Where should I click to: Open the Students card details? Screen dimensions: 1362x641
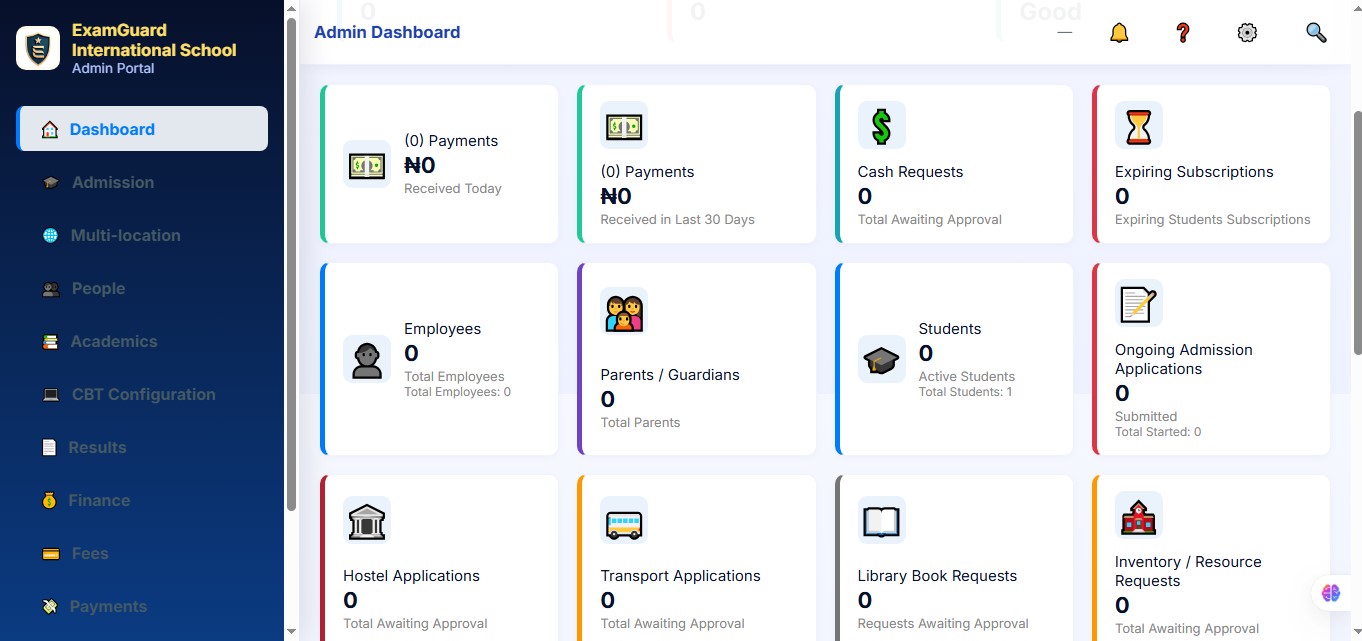(x=954, y=358)
